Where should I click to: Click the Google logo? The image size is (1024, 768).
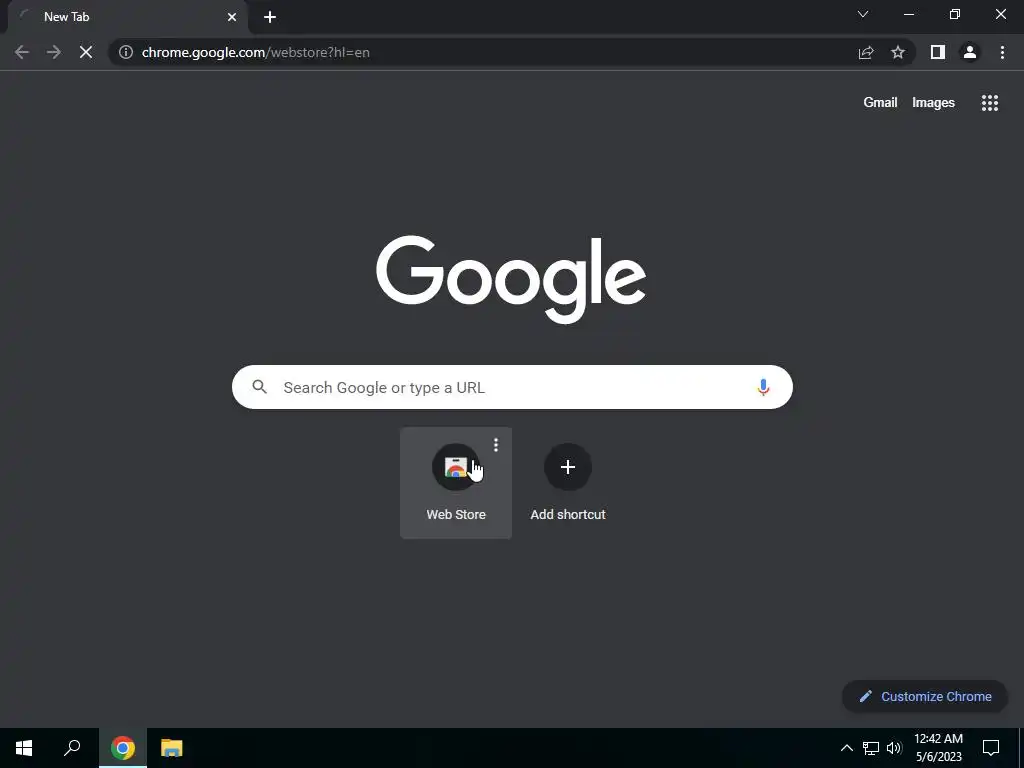click(x=511, y=280)
